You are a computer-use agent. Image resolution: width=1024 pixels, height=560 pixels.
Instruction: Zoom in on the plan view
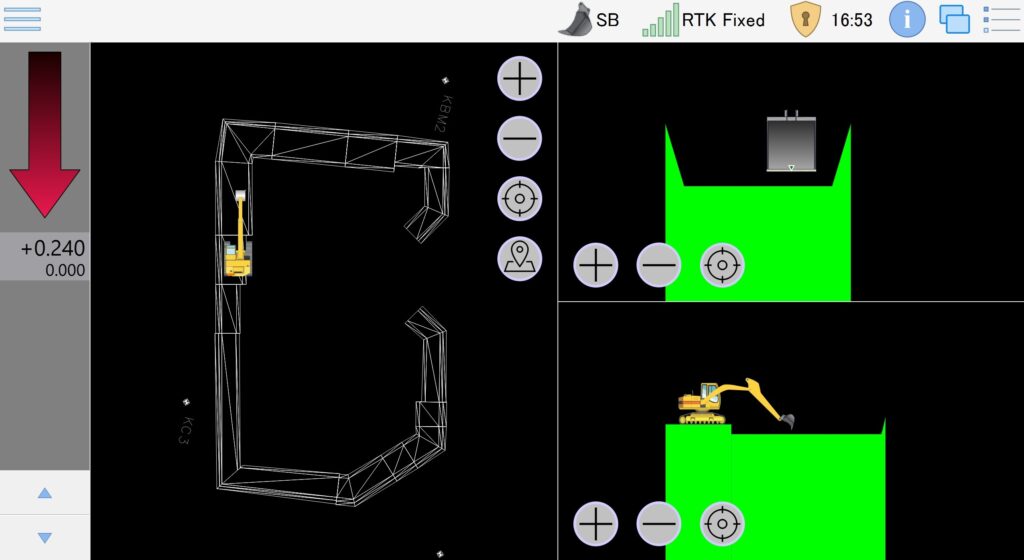coord(520,78)
